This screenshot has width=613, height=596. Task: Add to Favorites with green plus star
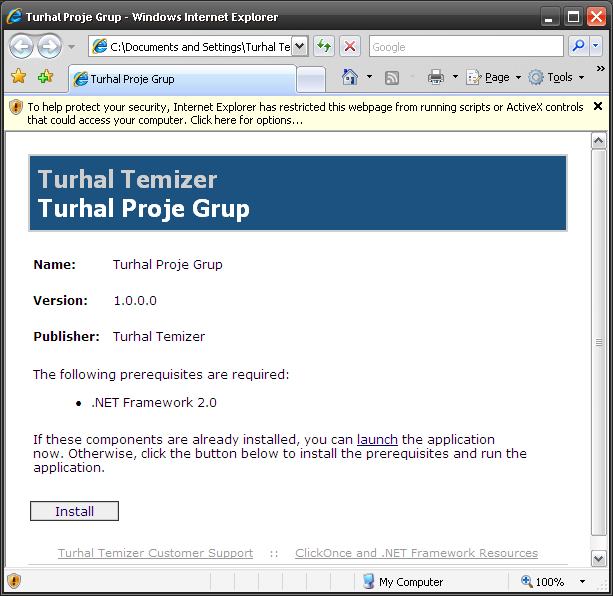(45, 76)
